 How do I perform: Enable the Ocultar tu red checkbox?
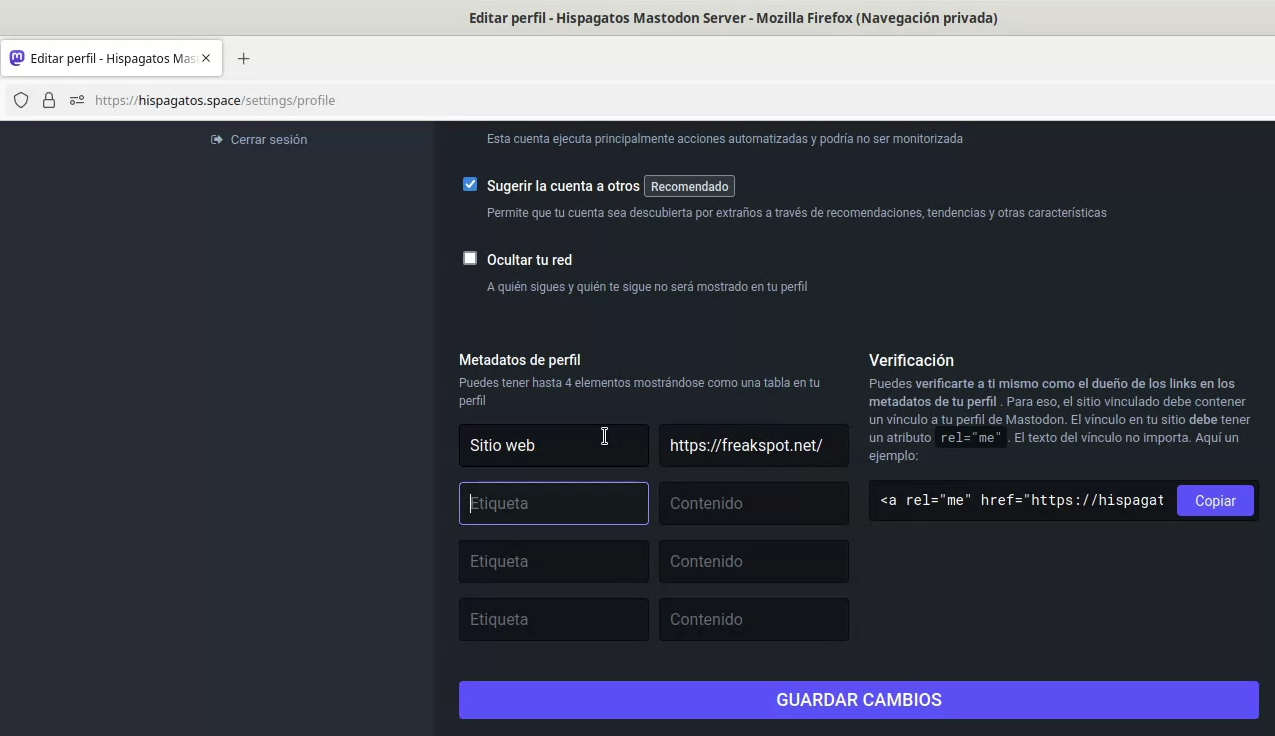coord(470,259)
